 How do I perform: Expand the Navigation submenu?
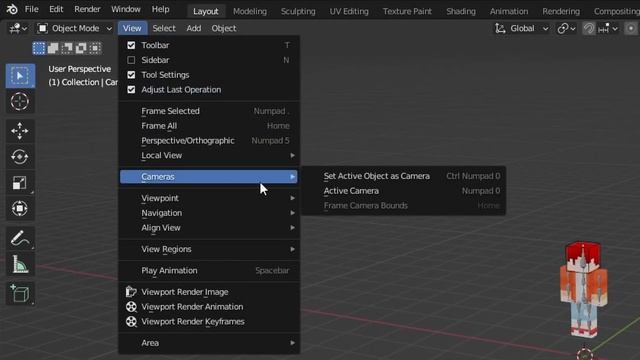[x=209, y=213]
